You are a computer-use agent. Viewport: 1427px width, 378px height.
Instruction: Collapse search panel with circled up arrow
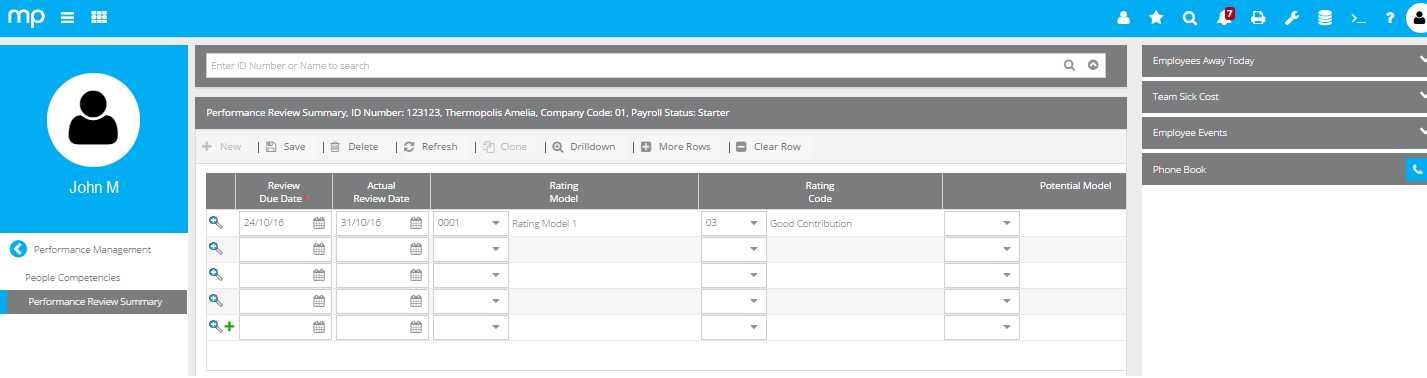coord(1093,65)
